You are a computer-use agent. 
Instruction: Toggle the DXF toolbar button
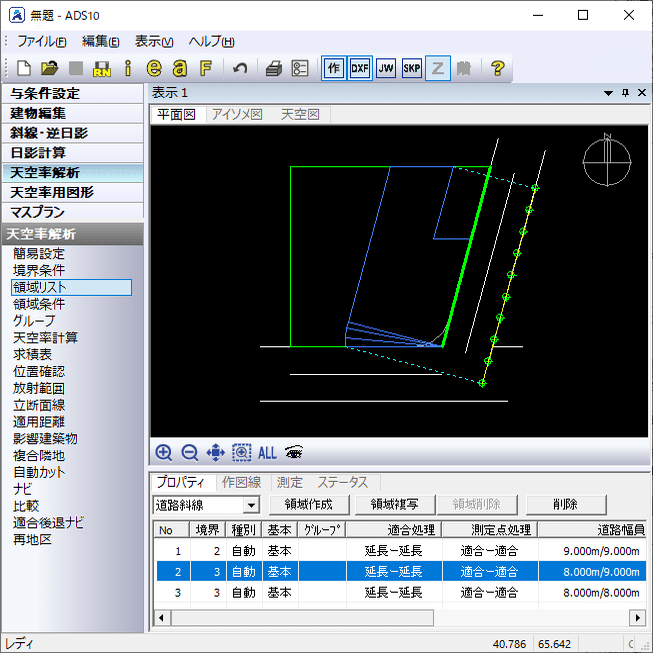[360, 68]
